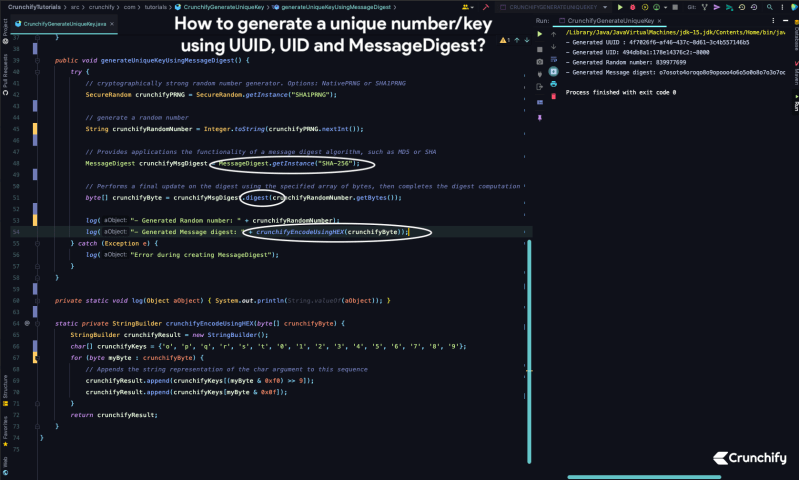799x480 pixels.
Task: Stop button in Run panel sidebar
Action: tap(540, 49)
